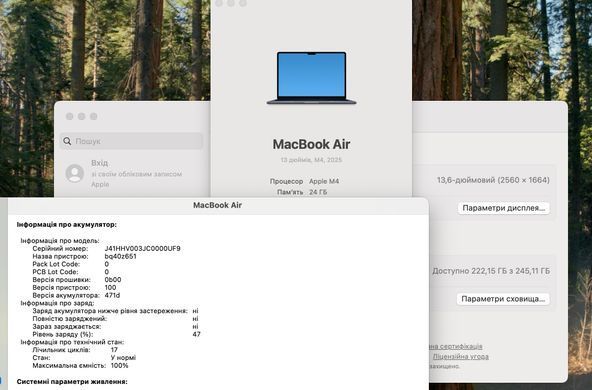The height and width of the screenshot is (390, 592).
Task: Click the Лічильник циклів value 17
Action: pyautogui.click(x=114, y=350)
